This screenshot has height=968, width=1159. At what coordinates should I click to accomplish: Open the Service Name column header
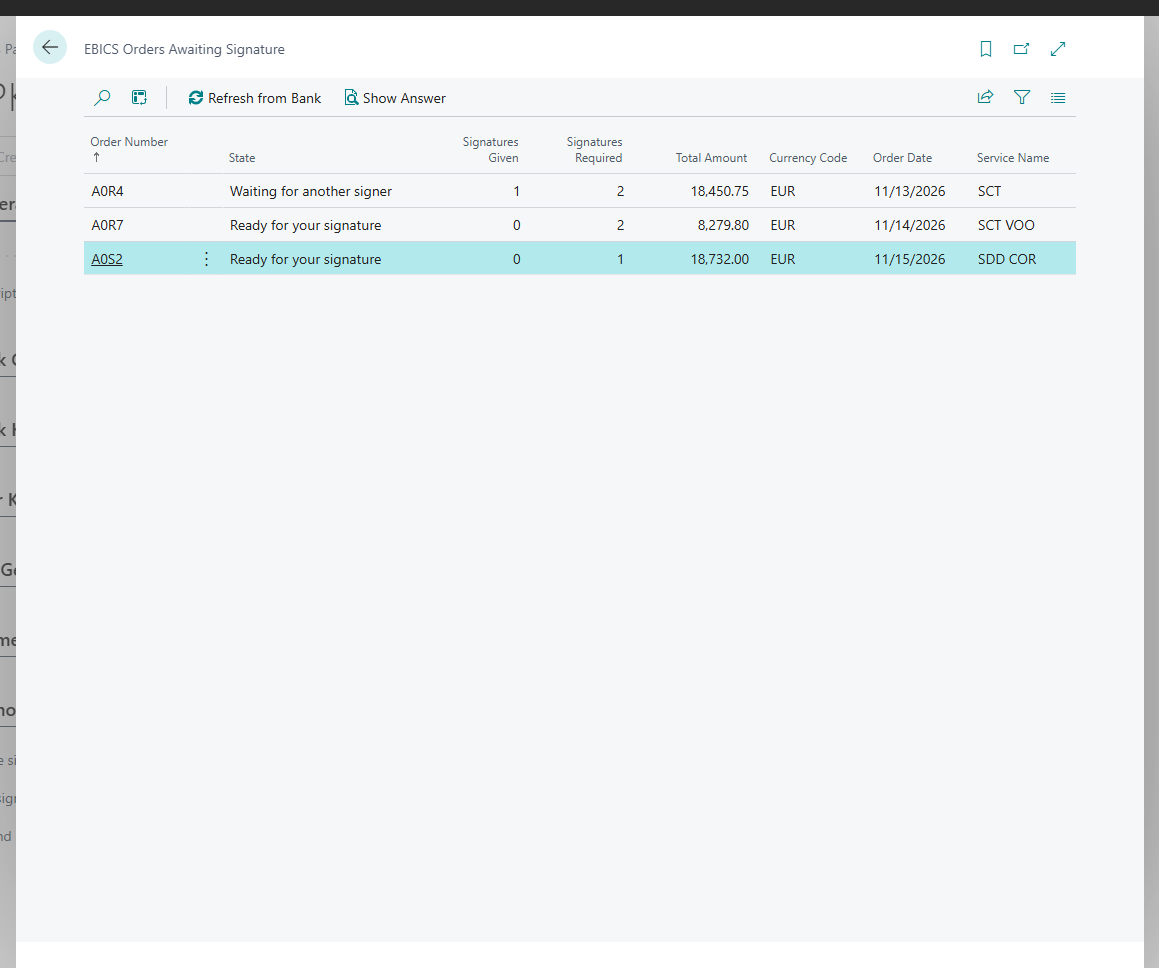(x=1013, y=158)
